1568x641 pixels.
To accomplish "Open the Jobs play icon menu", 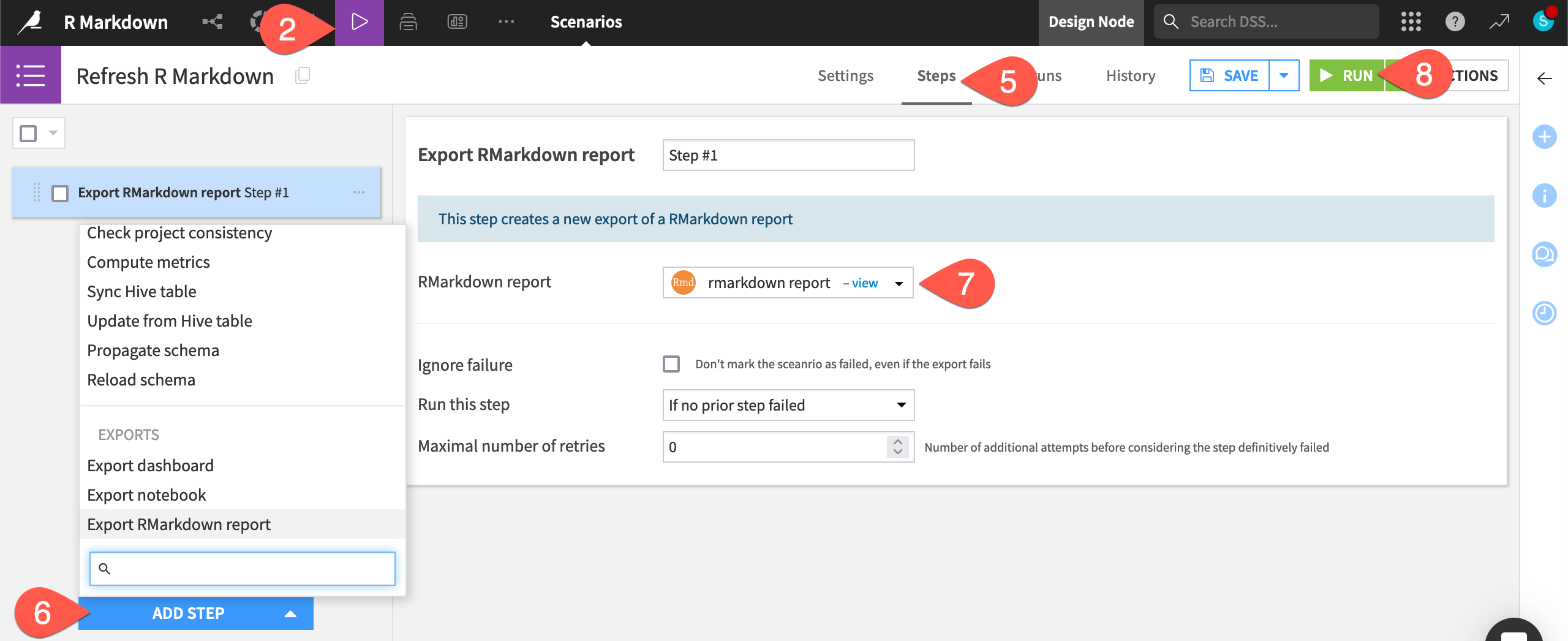I will click(x=360, y=23).
